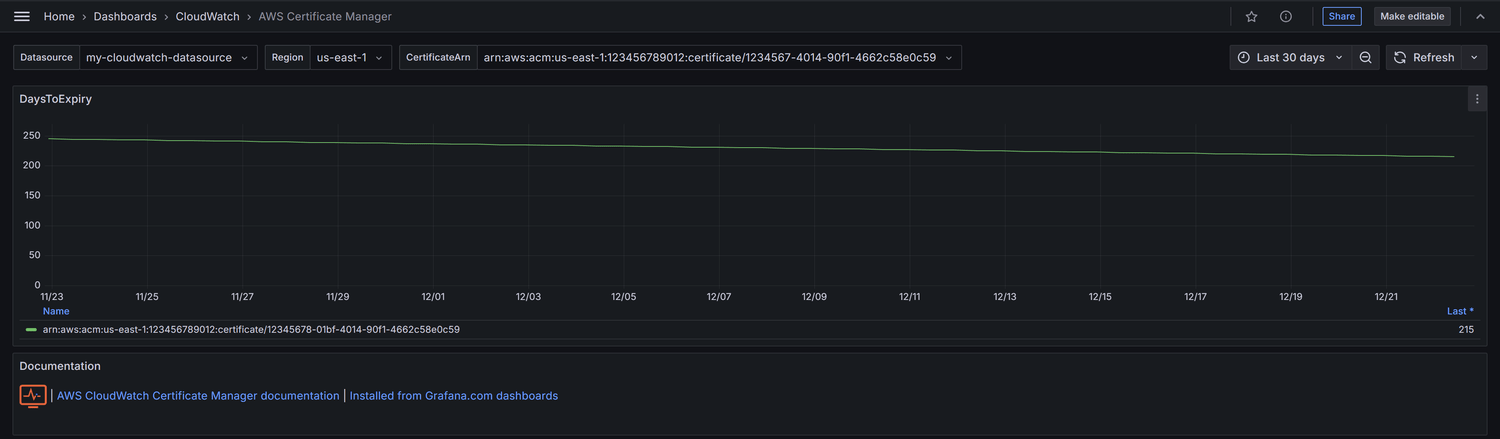
Task: Click the Datasource label
Action: tap(46, 58)
